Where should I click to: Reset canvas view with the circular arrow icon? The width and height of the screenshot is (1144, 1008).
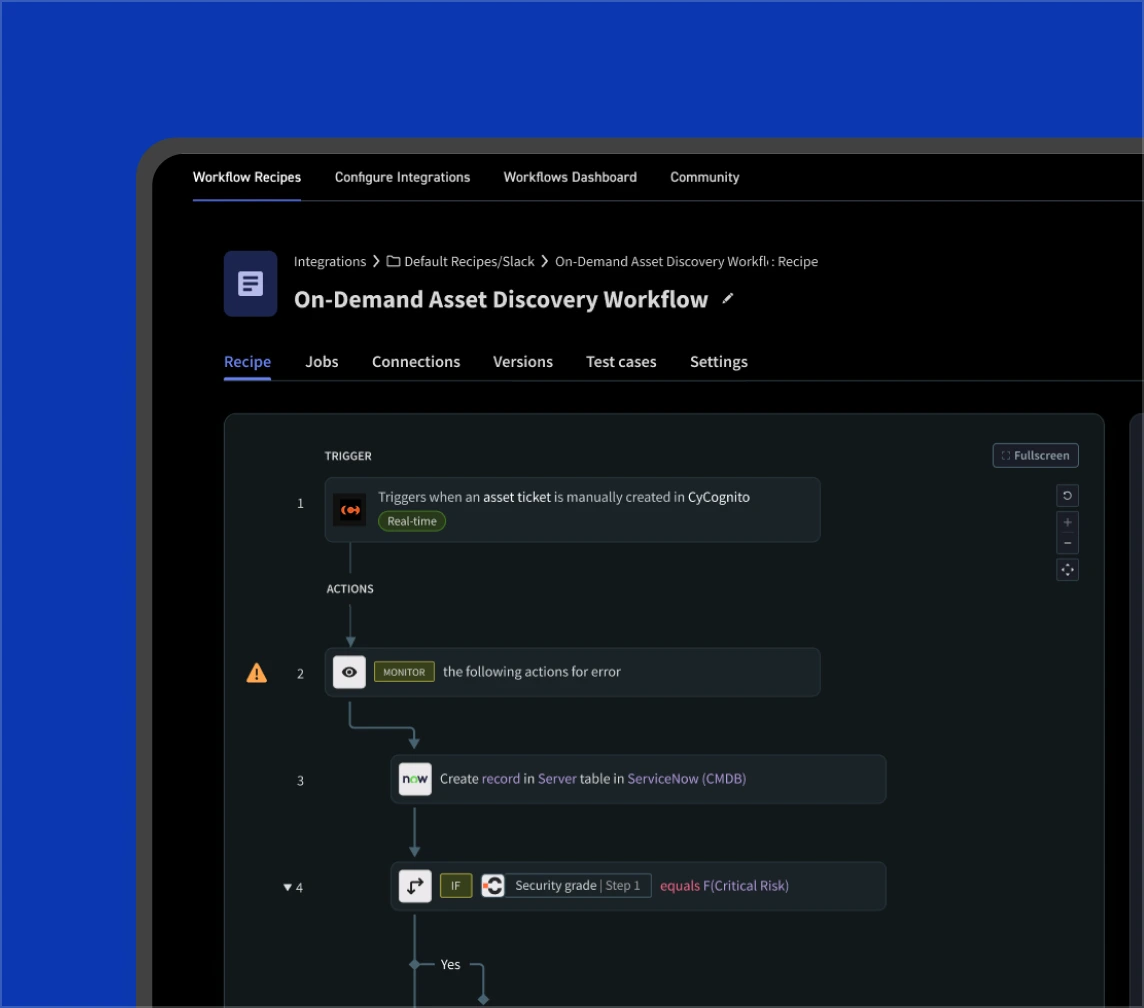point(1067,496)
